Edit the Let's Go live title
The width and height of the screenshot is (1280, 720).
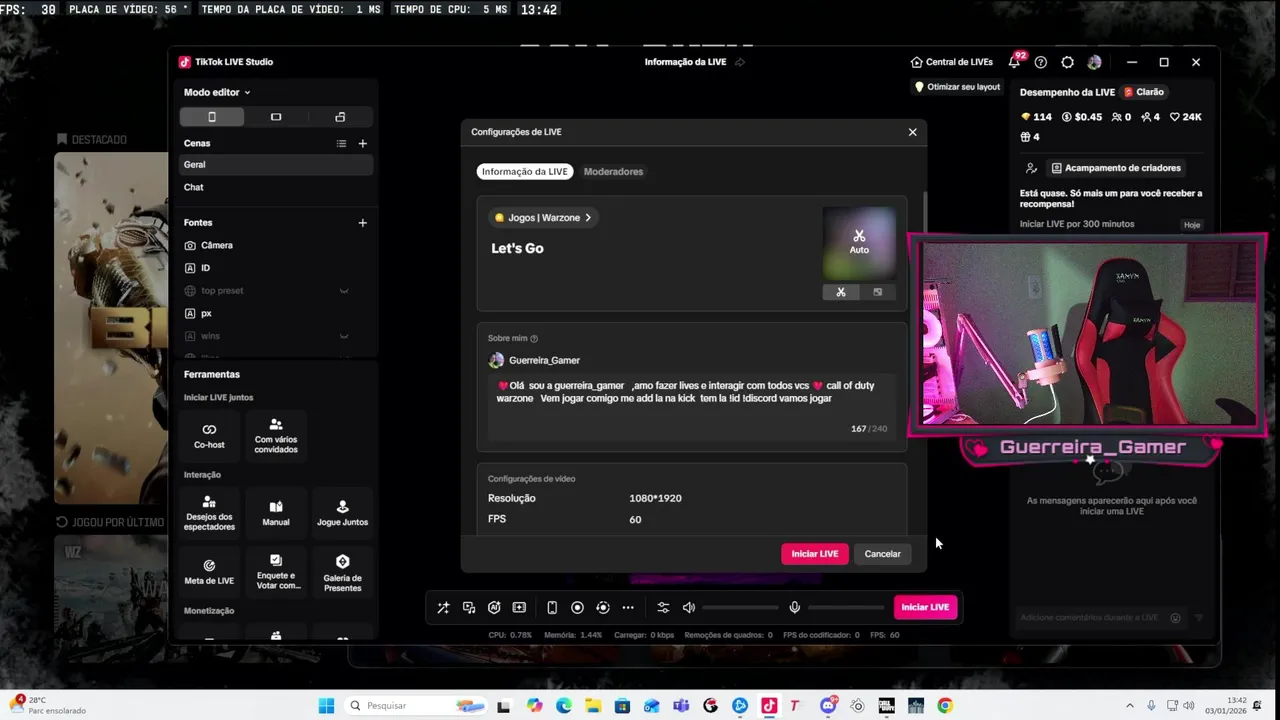pyautogui.click(x=517, y=248)
